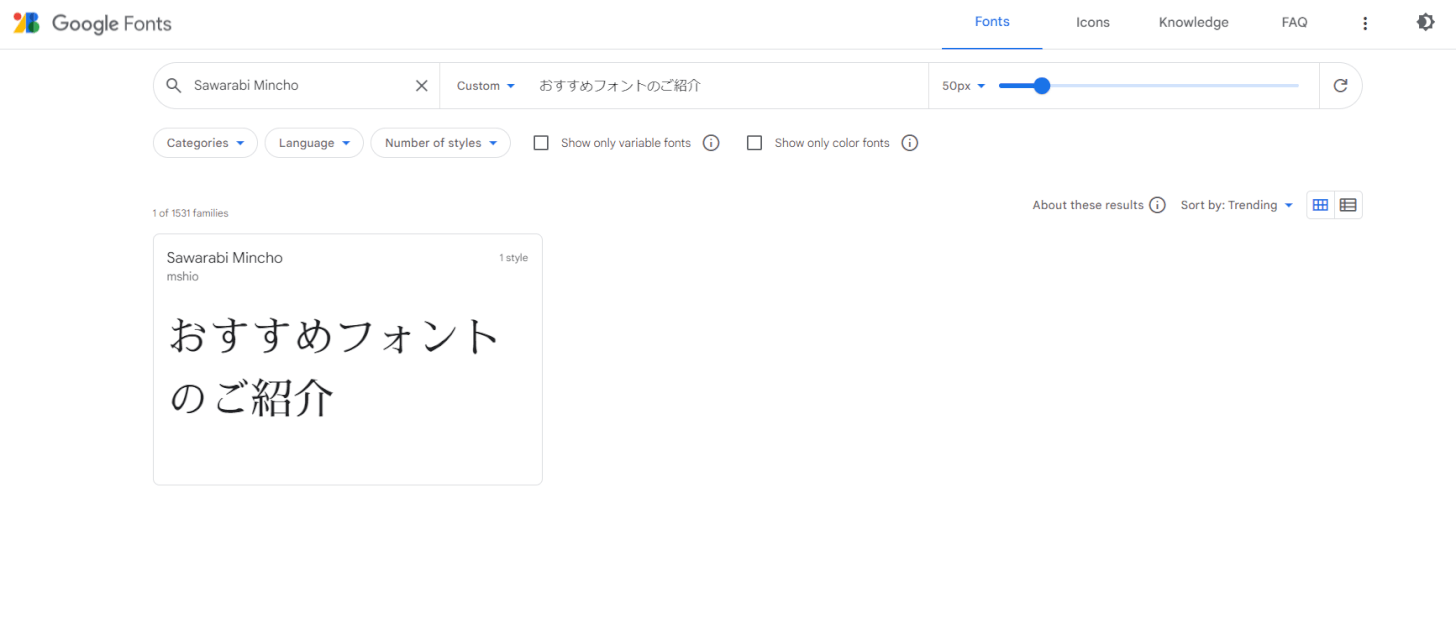Image resolution: width=1456 pixels, height=624 pixels.
Task: Click the About these results link
Action: click(x=1088, y=205)
